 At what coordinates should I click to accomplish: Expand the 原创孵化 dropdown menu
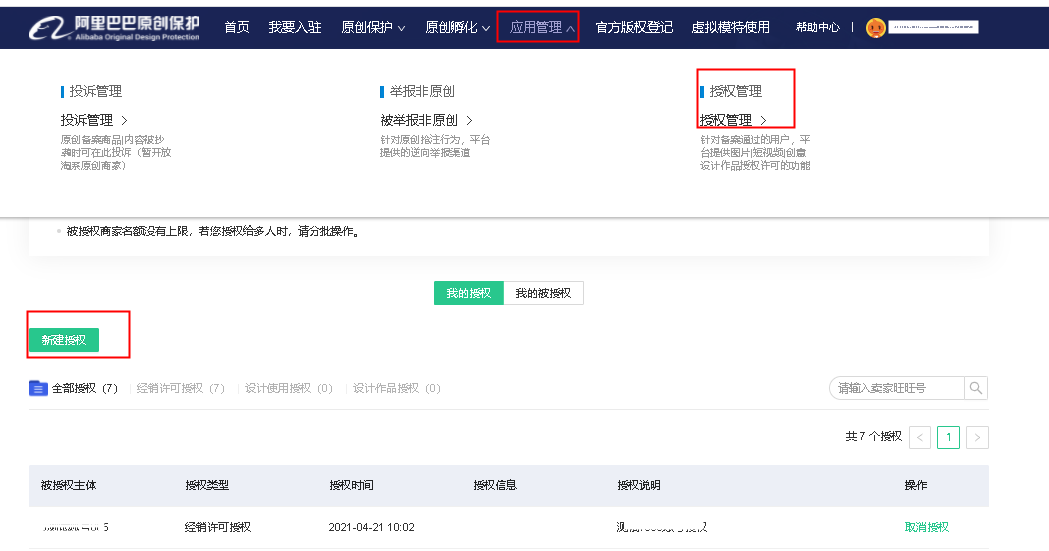(x=458, y=27)
